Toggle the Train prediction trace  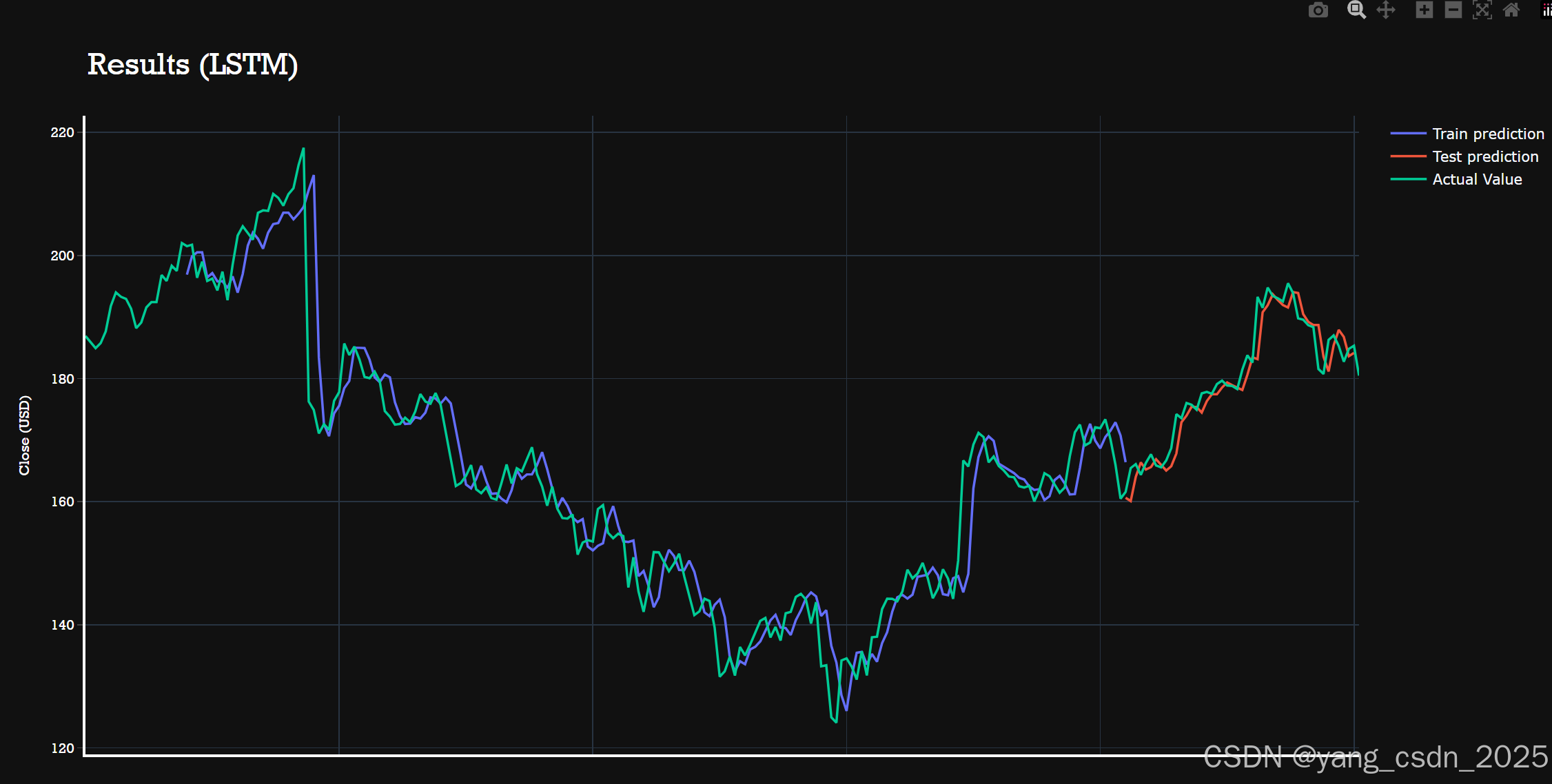[x=1488, y=134]
